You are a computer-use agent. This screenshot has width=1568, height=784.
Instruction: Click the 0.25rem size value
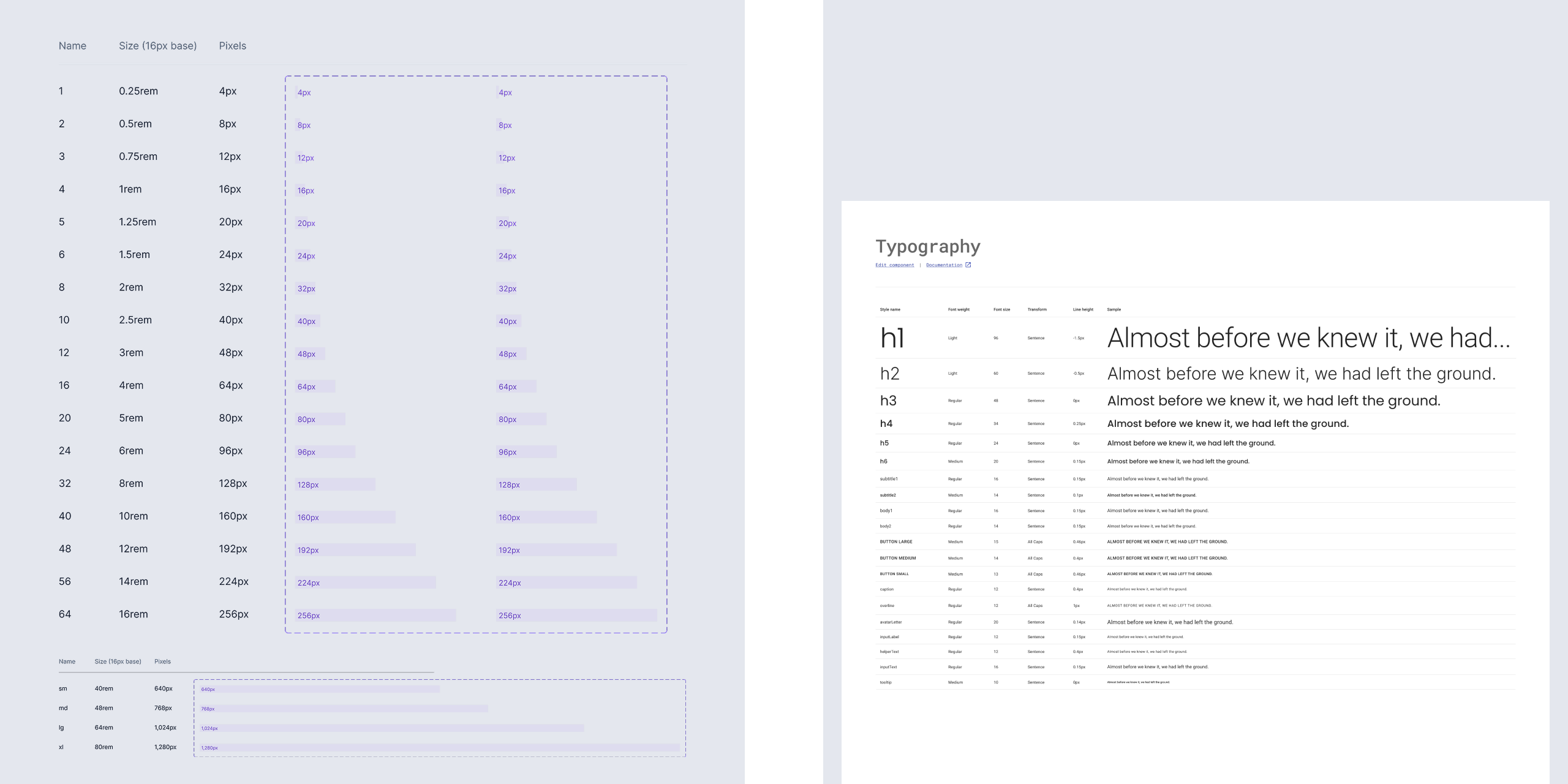pos(138,91)
